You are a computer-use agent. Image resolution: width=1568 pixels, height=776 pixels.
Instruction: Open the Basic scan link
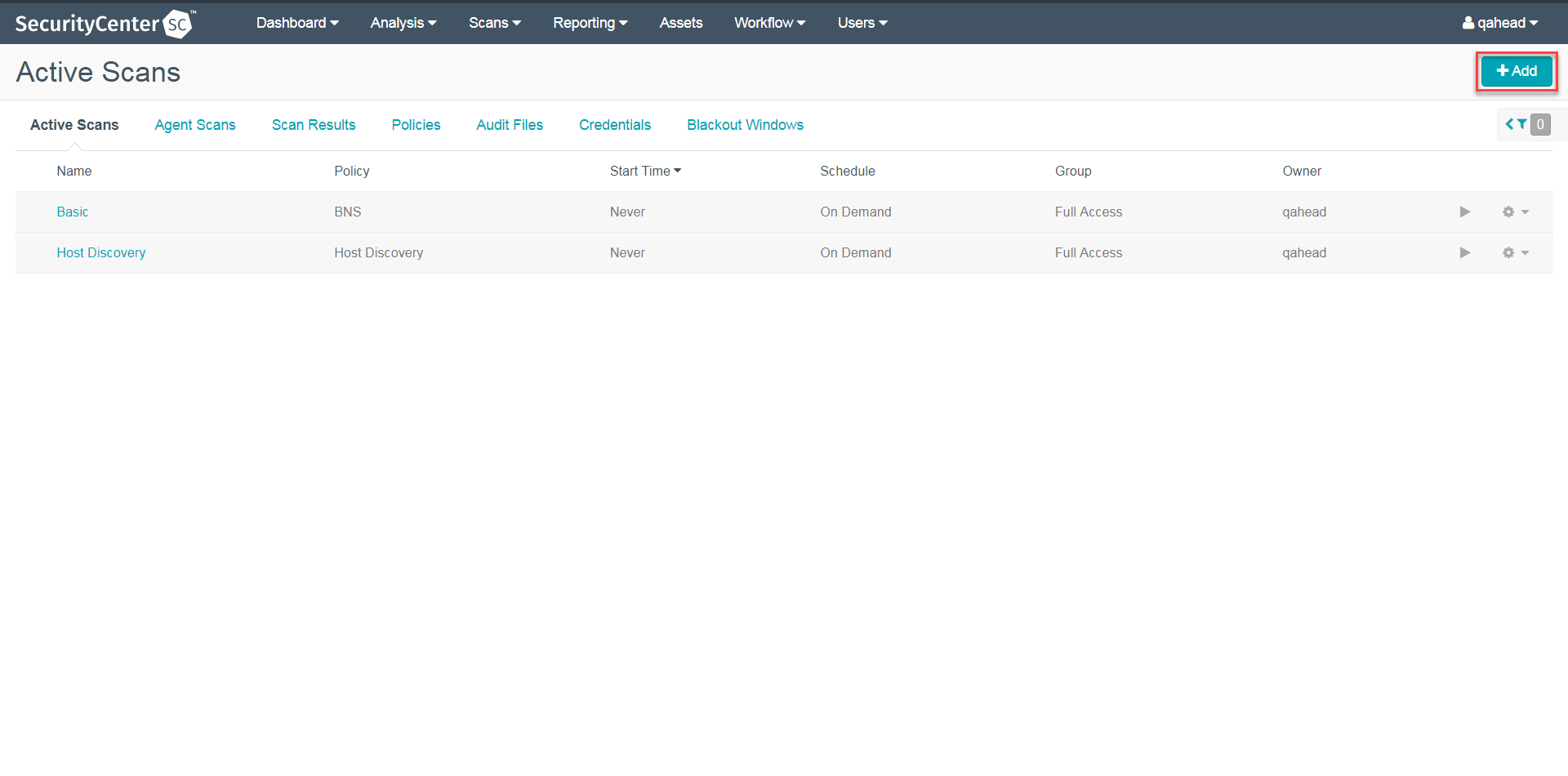[x=73, y=212]
